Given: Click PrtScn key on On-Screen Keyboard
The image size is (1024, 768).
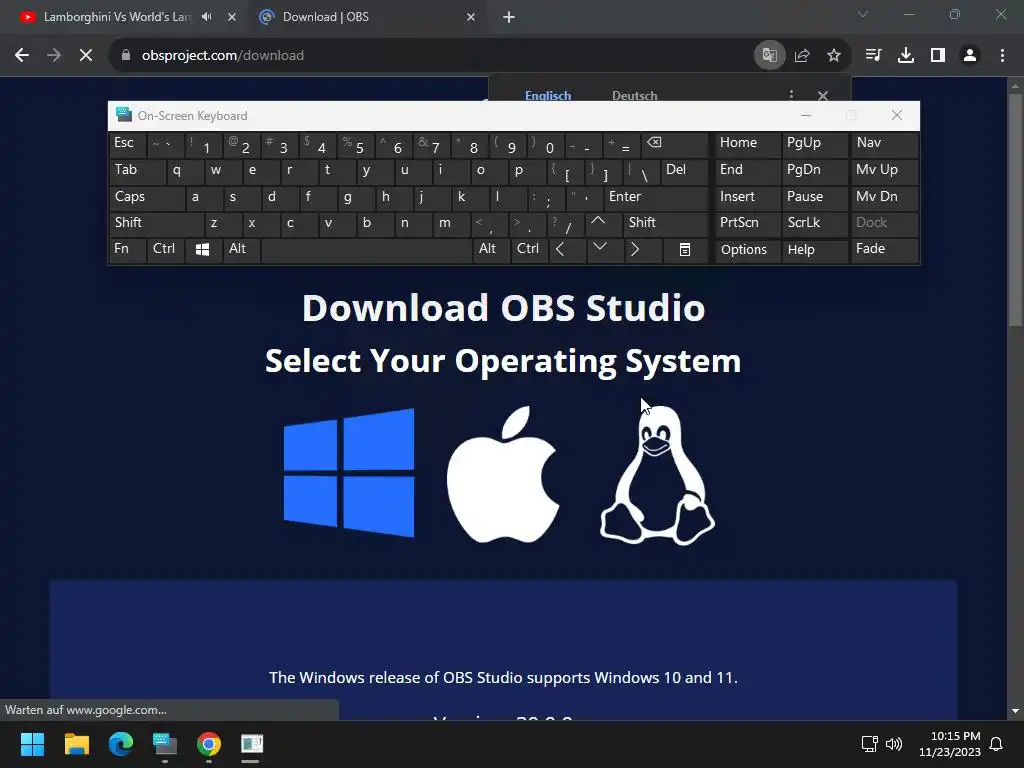Looking at the screenshot, I should (746, 223).
